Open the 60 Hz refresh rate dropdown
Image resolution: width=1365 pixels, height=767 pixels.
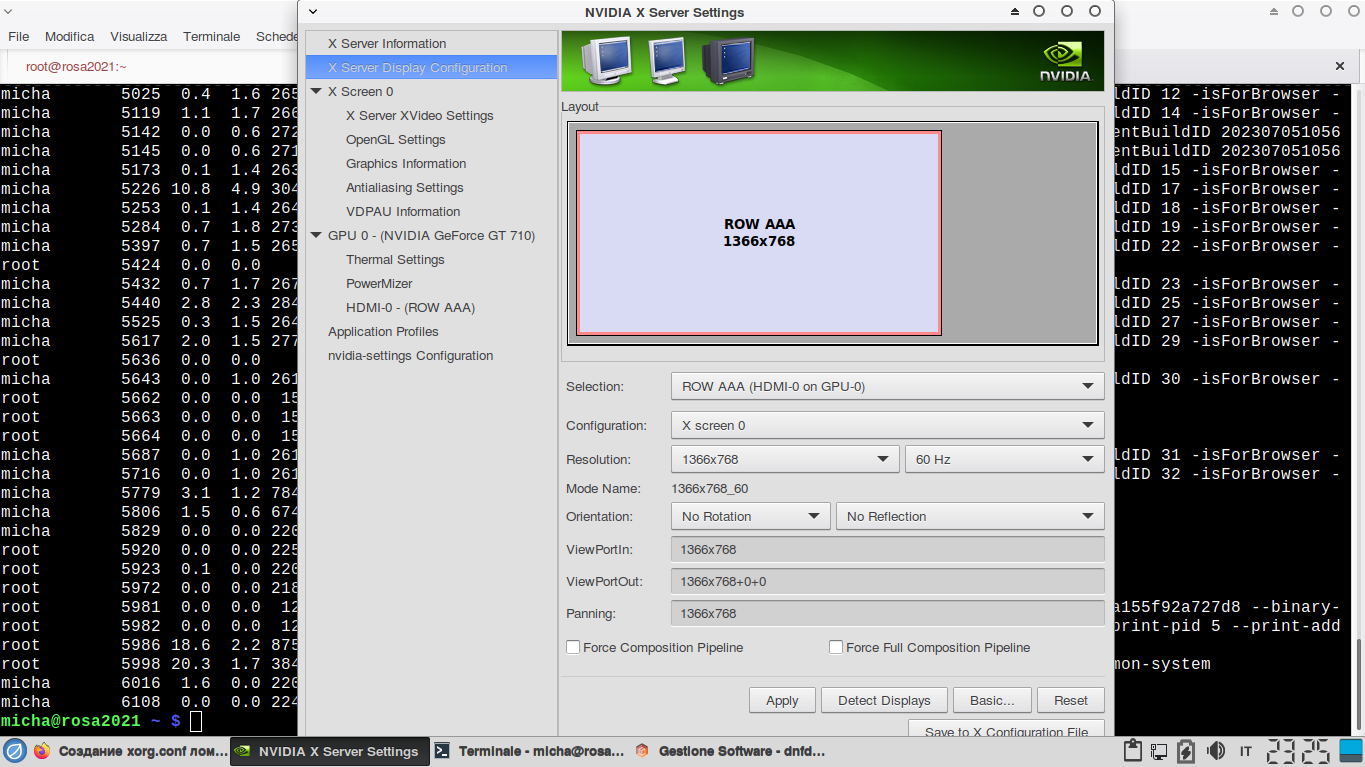coord(1004,459)
